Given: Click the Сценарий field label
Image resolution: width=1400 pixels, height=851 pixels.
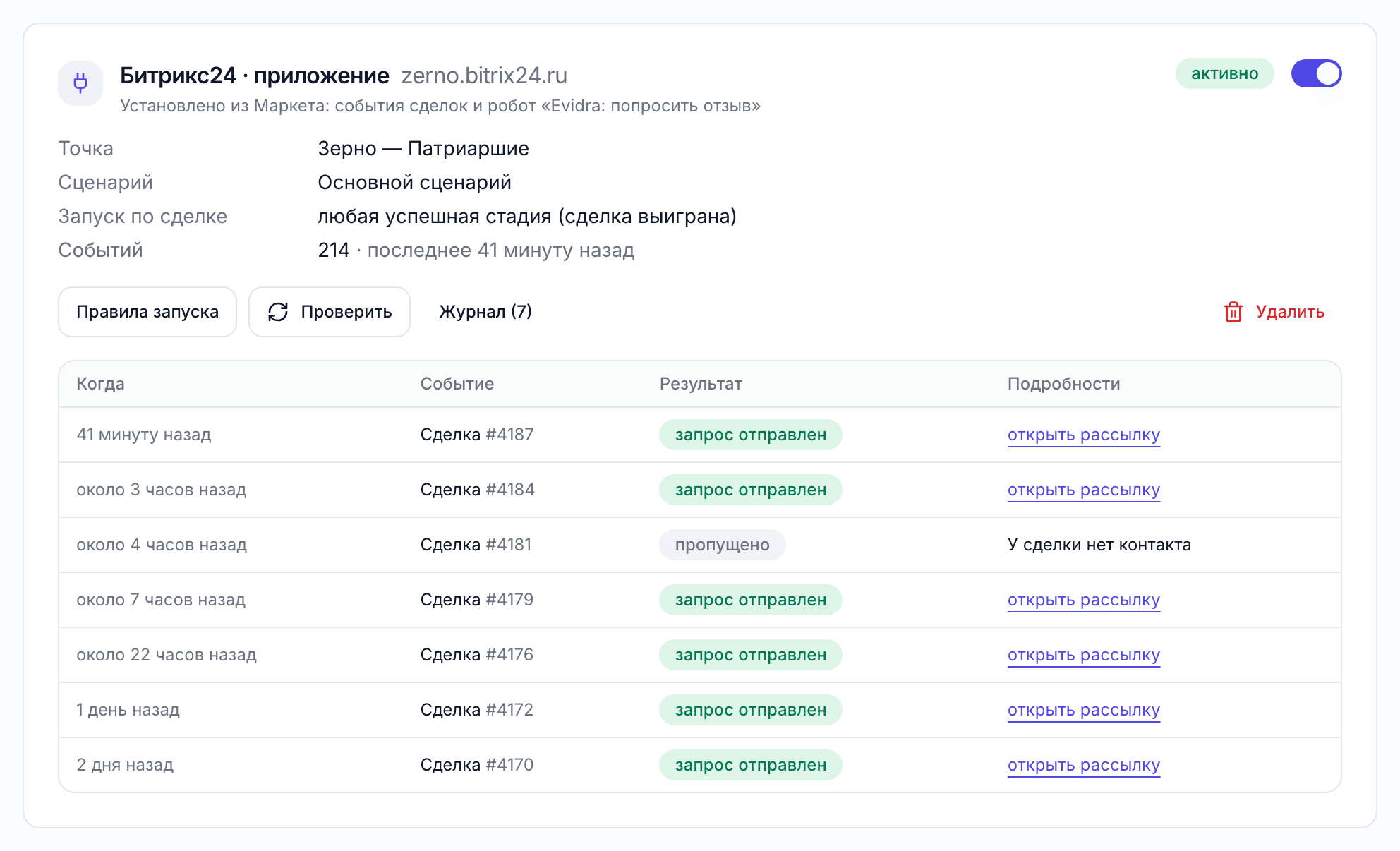Looking at the screenshot, I should point(105,183).
